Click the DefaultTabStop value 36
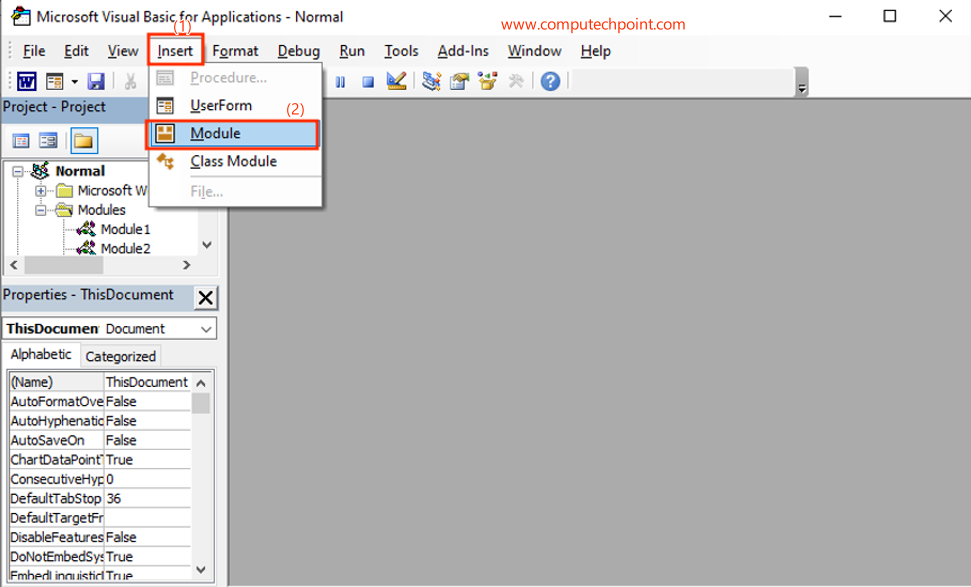The image size is (971, 587). [x=147, y=498]
